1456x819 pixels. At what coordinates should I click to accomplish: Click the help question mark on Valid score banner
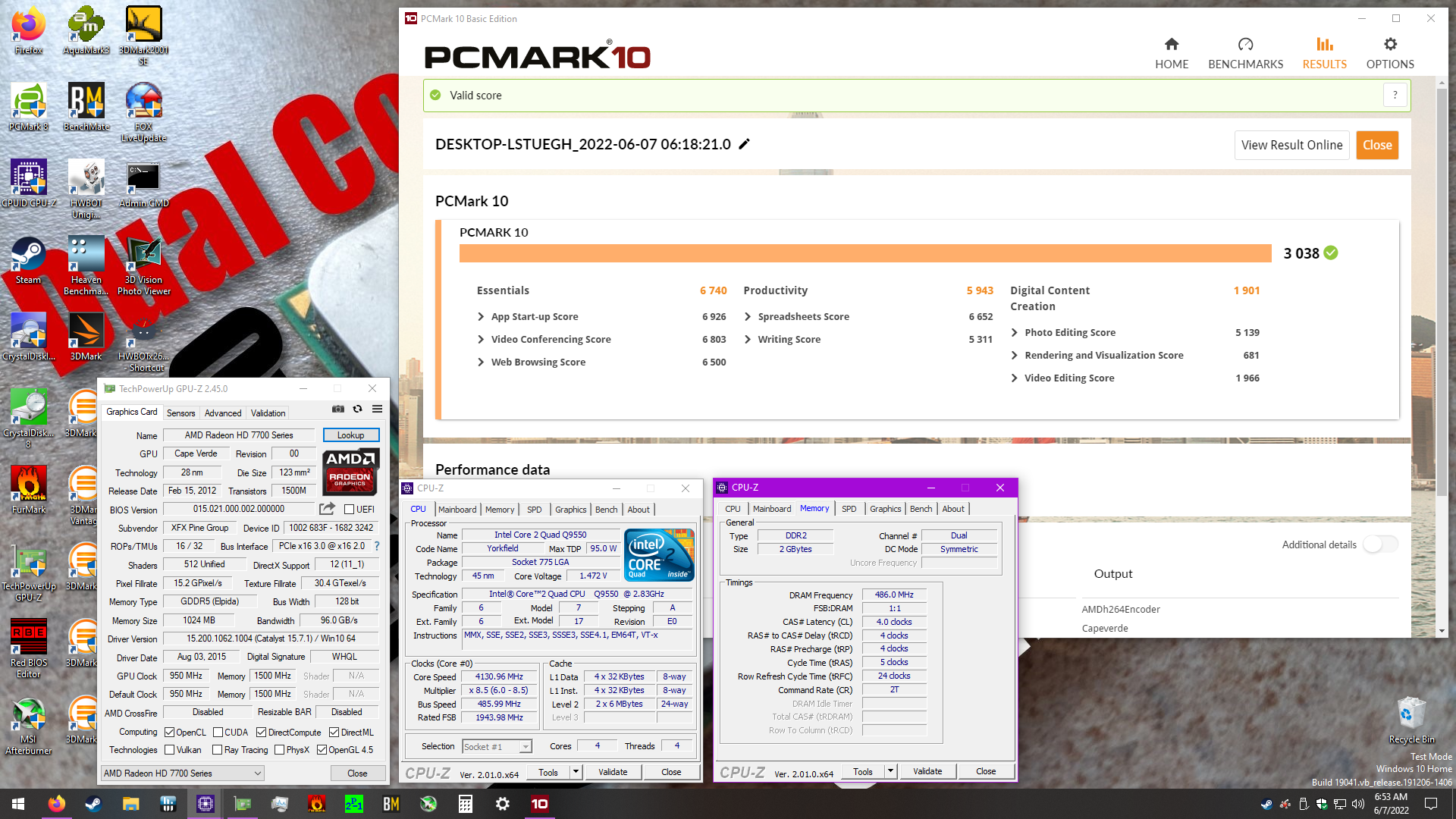click(x=1395, y=96)
